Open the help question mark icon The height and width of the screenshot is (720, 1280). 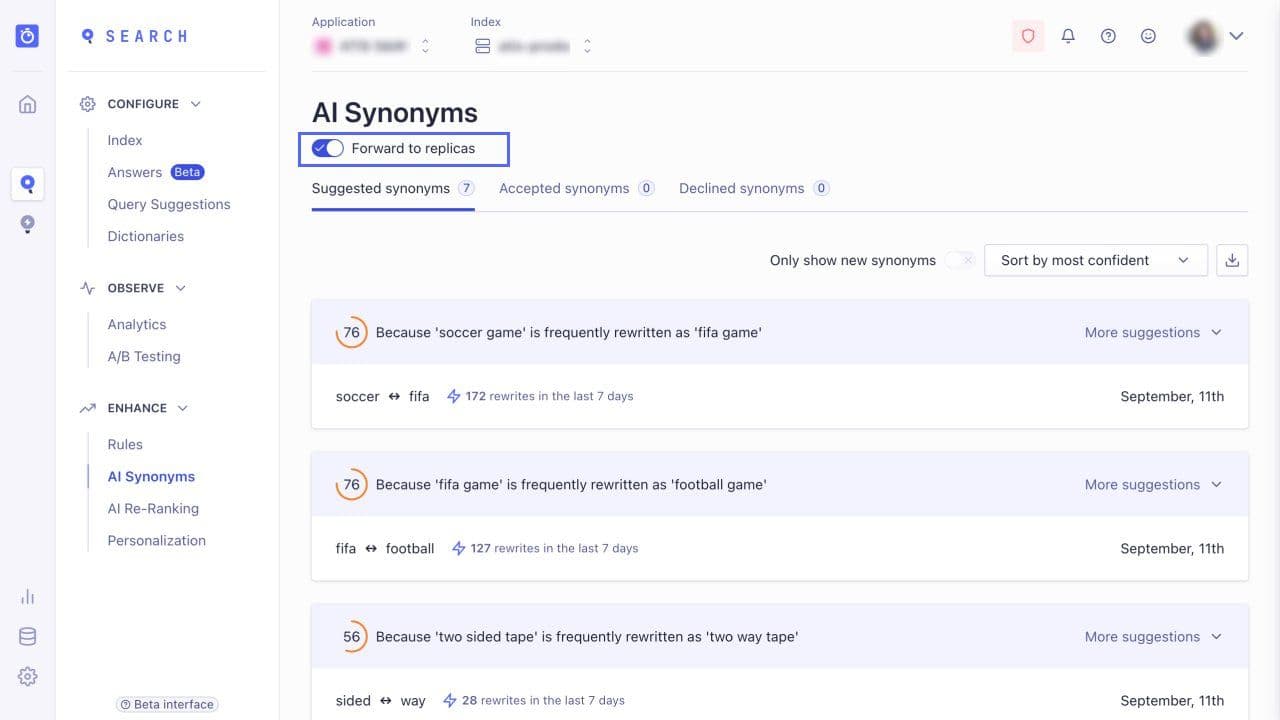pos(1108,36)
